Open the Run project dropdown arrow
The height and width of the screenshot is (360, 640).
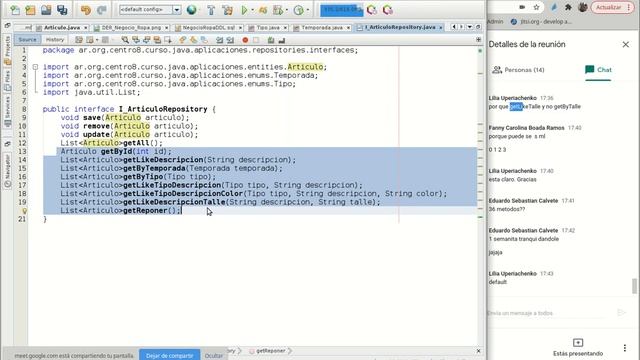(252, 10)
